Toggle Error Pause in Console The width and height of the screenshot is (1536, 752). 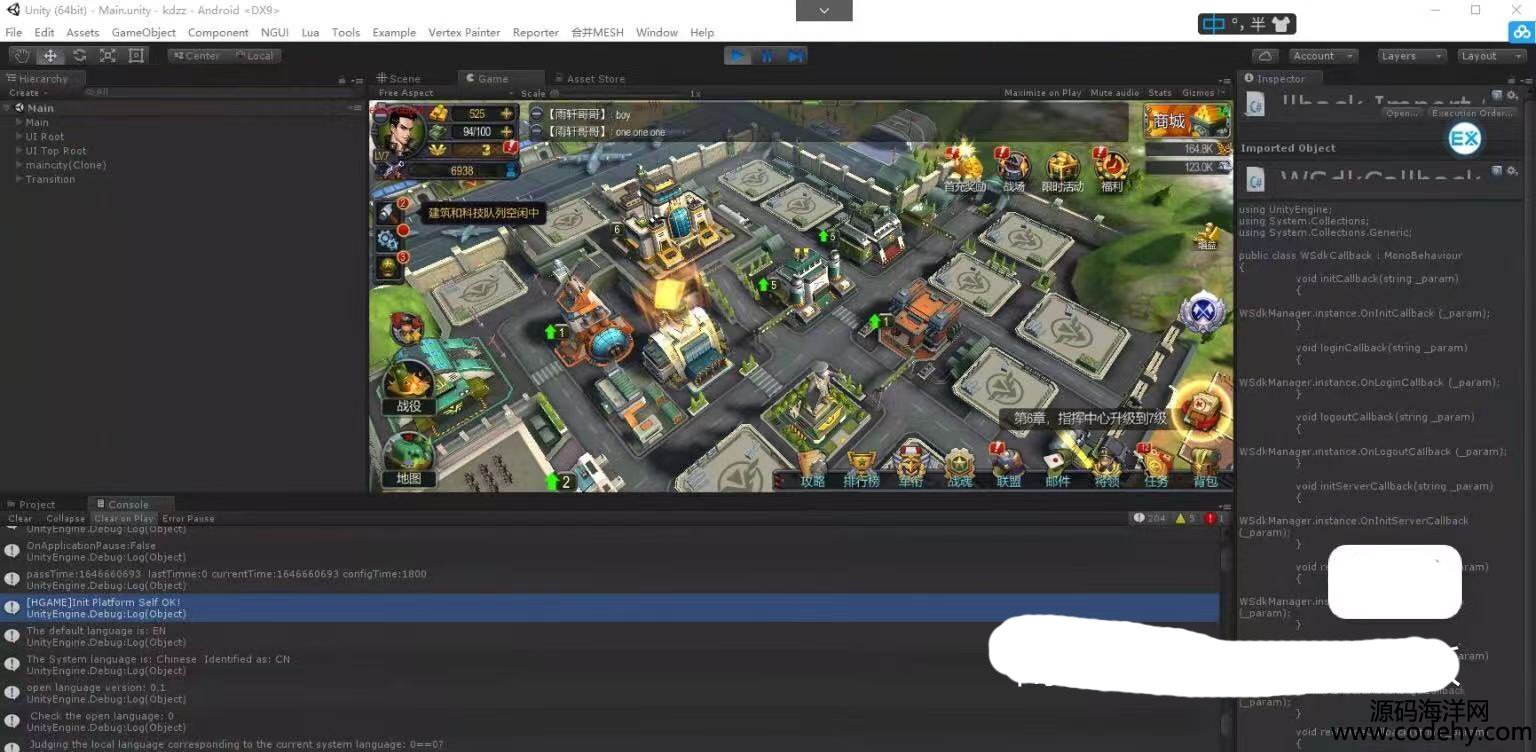[x=188, y=519]
